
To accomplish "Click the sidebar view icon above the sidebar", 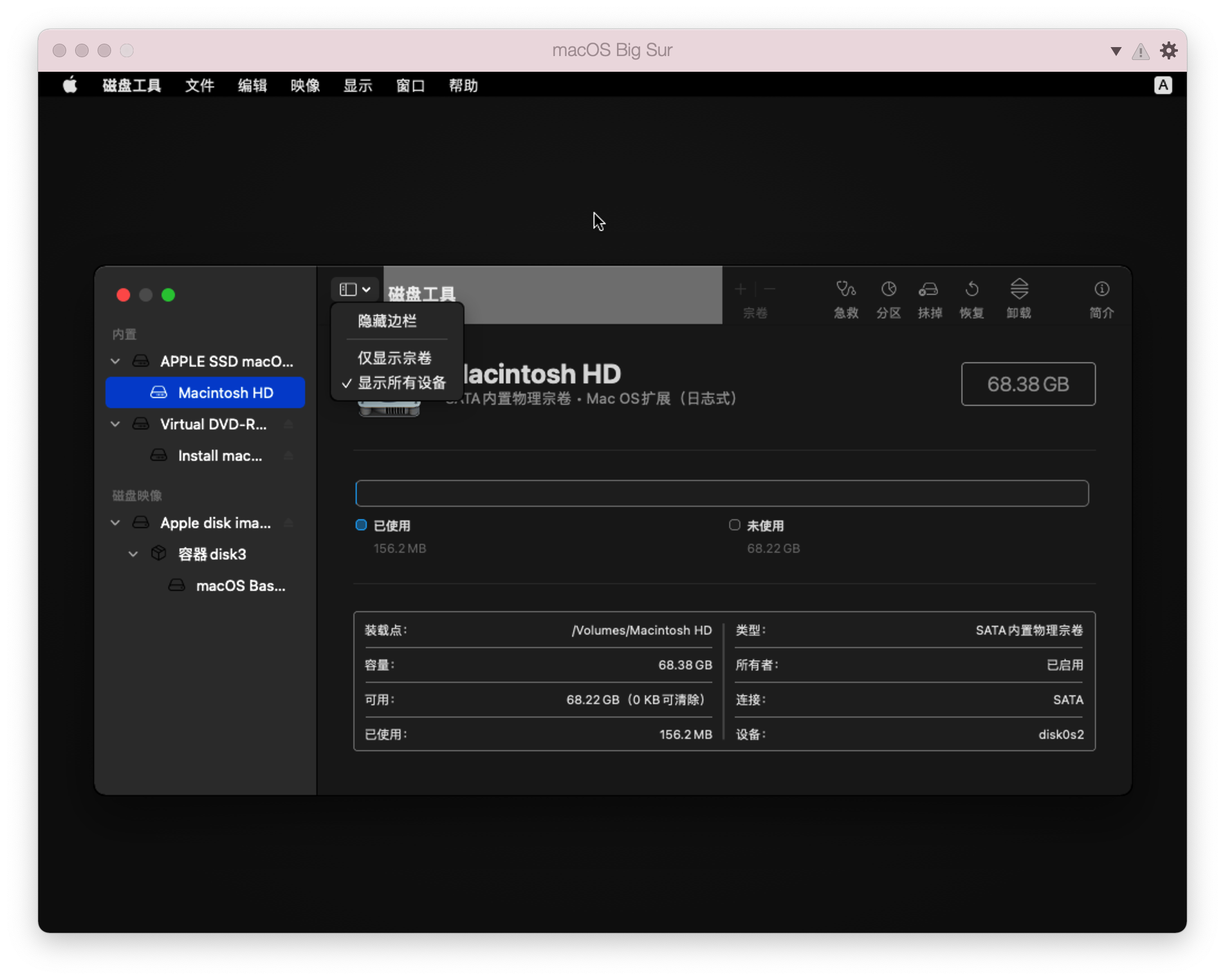I will tap(353, 289).
